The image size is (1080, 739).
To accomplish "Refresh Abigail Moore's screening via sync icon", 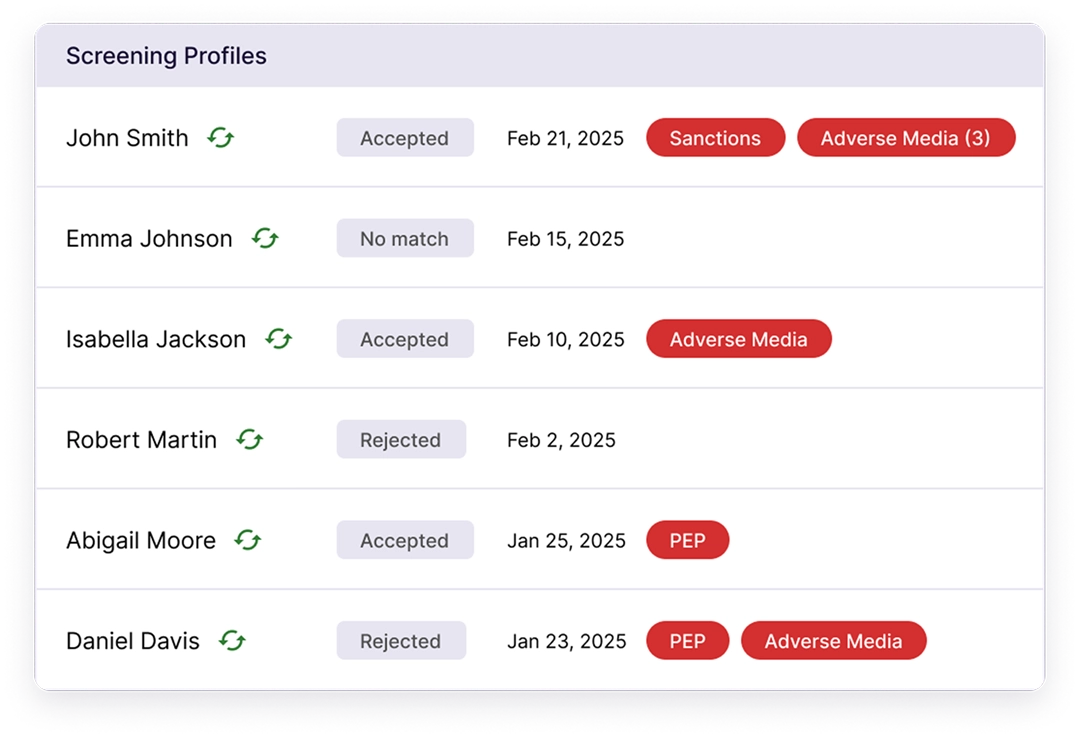I will pos(248,540).
